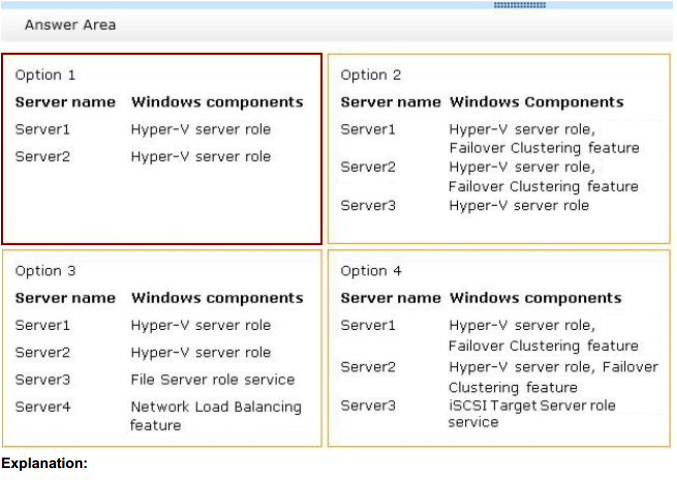Click the dotted grip handle at top
Image resolution: width=677 pixels, height=493 pixels.
click(520, 5)
